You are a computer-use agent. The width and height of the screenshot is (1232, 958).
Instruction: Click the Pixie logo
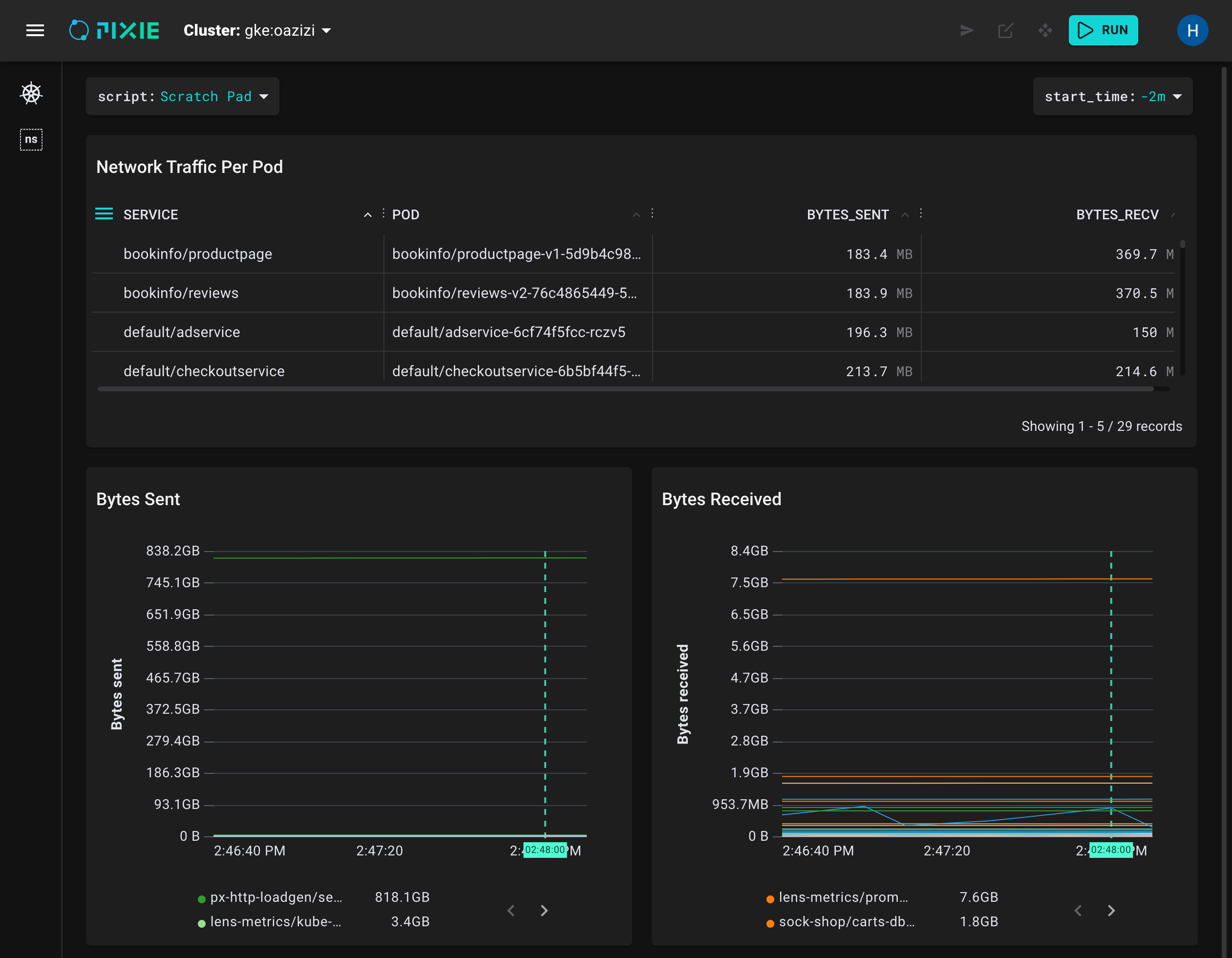[x=114, y=30]
